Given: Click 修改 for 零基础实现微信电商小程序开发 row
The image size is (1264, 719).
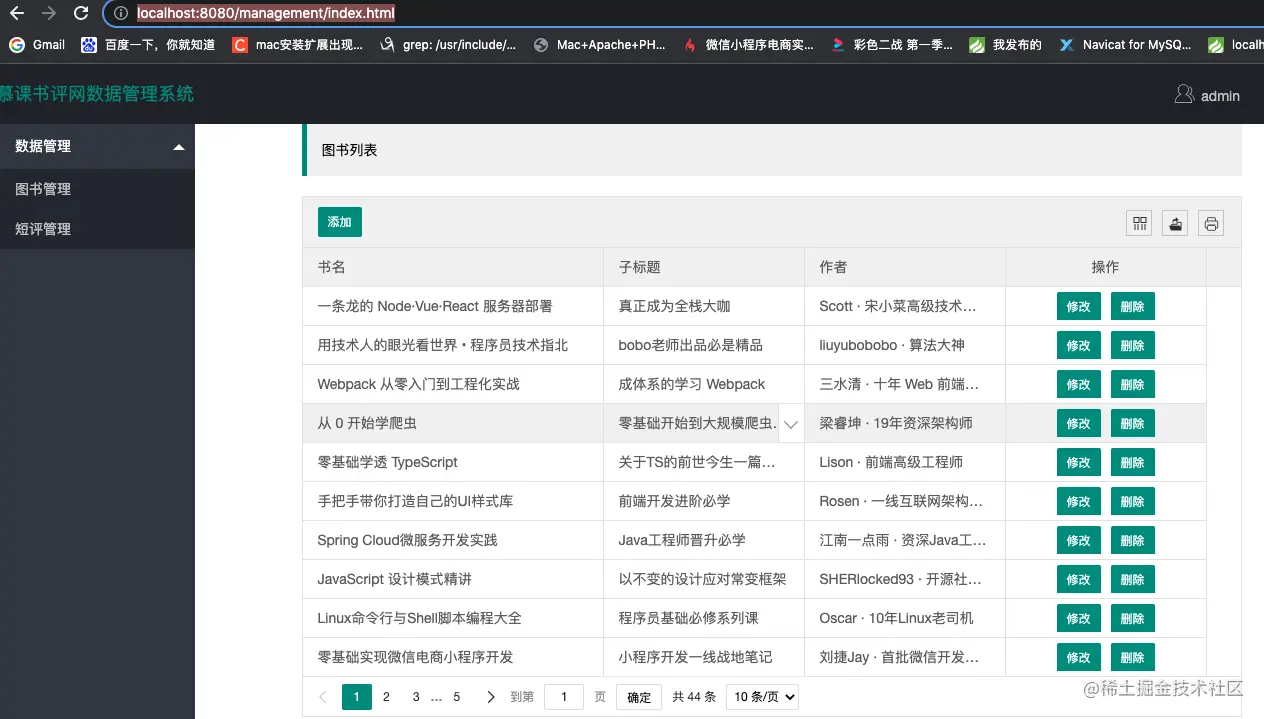Looking at the screenshot, I should 1079,657.
